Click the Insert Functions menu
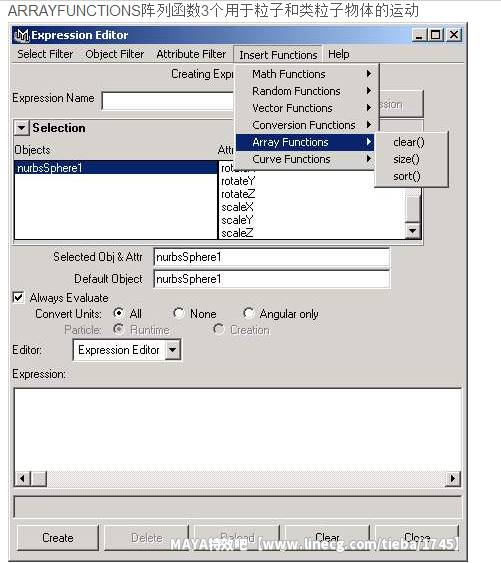This screenshot has width=501, height=563. click(278, 55)
